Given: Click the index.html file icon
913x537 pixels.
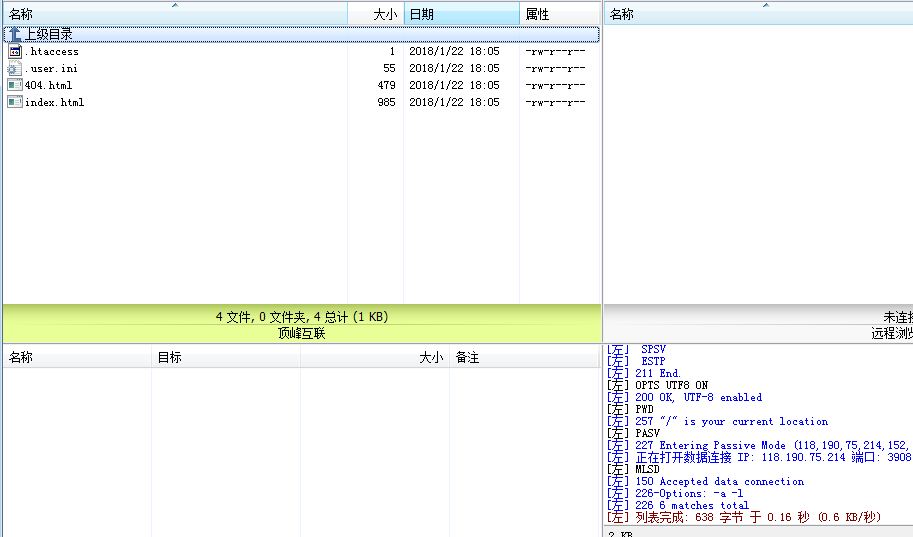Looking at the screenshot, I should pyautogui.click(x=14, y=102).
